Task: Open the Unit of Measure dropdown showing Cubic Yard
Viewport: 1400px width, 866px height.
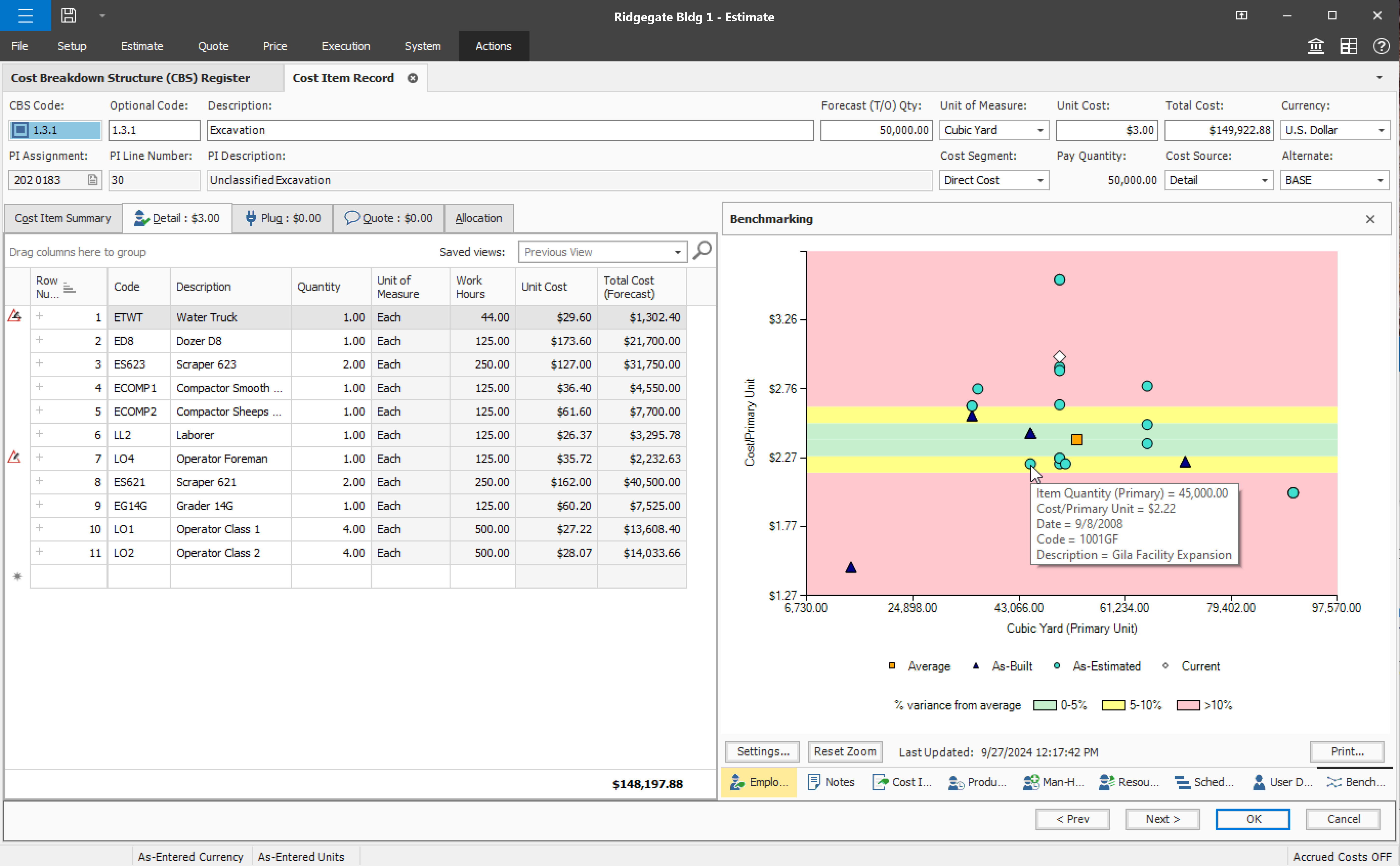Action: (x=1040, y=130)
